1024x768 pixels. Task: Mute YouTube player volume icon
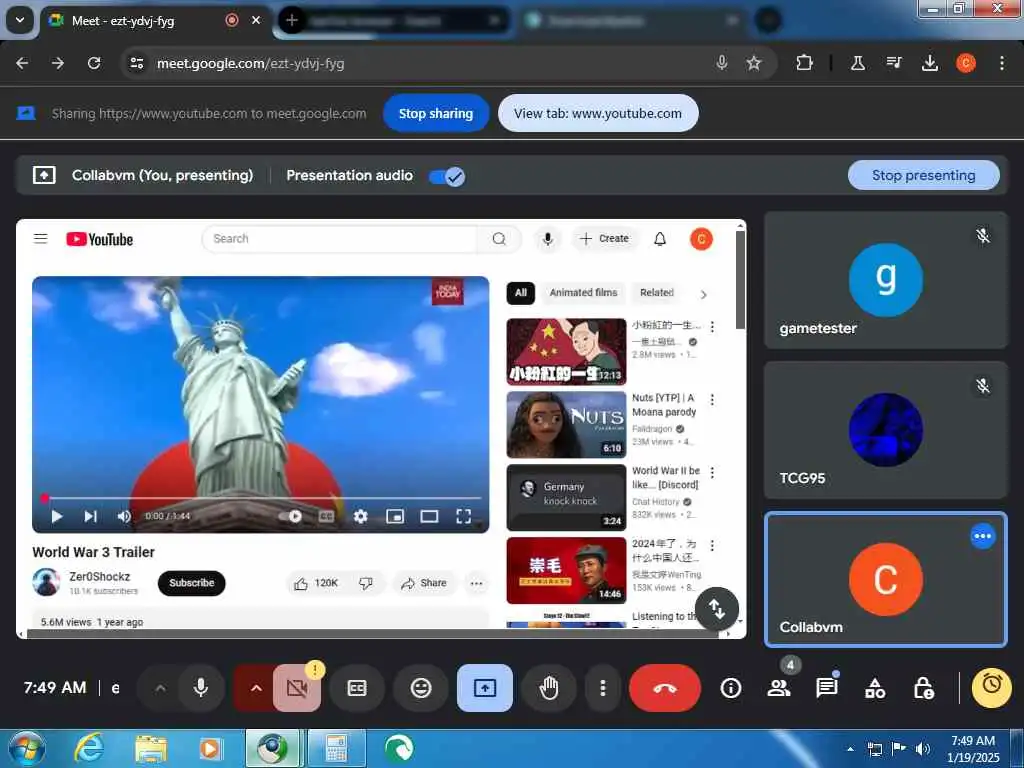[124, 517]
